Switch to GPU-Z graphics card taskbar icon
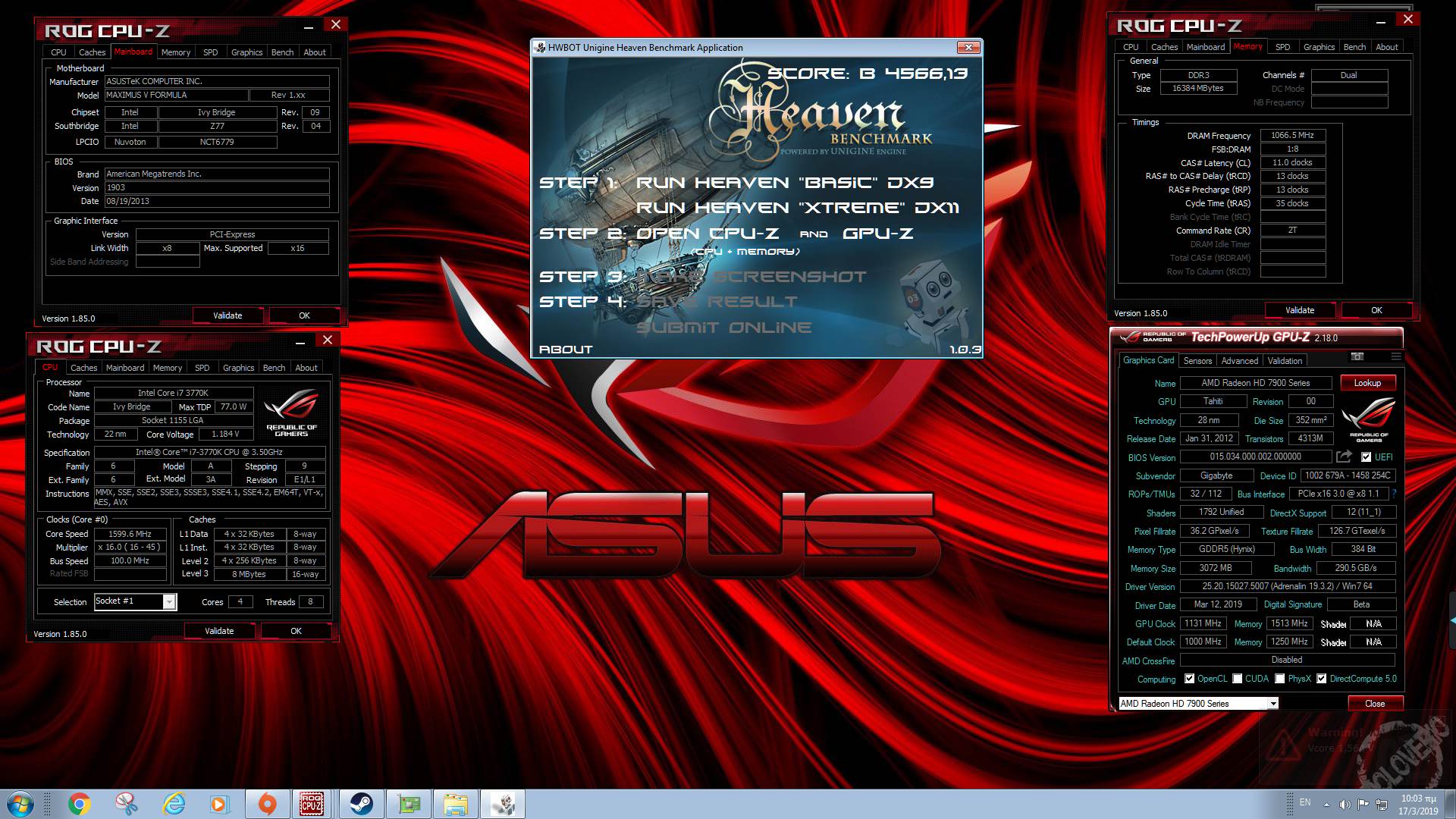This screenshot has height=819, width=1456. click(x=409, y=804)
